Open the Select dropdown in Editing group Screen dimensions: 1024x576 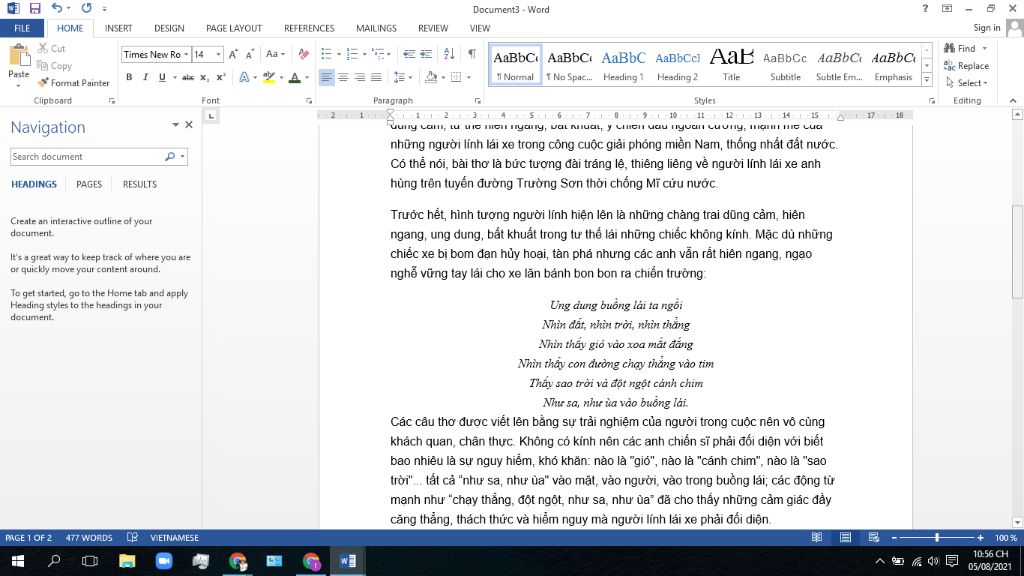967,83
